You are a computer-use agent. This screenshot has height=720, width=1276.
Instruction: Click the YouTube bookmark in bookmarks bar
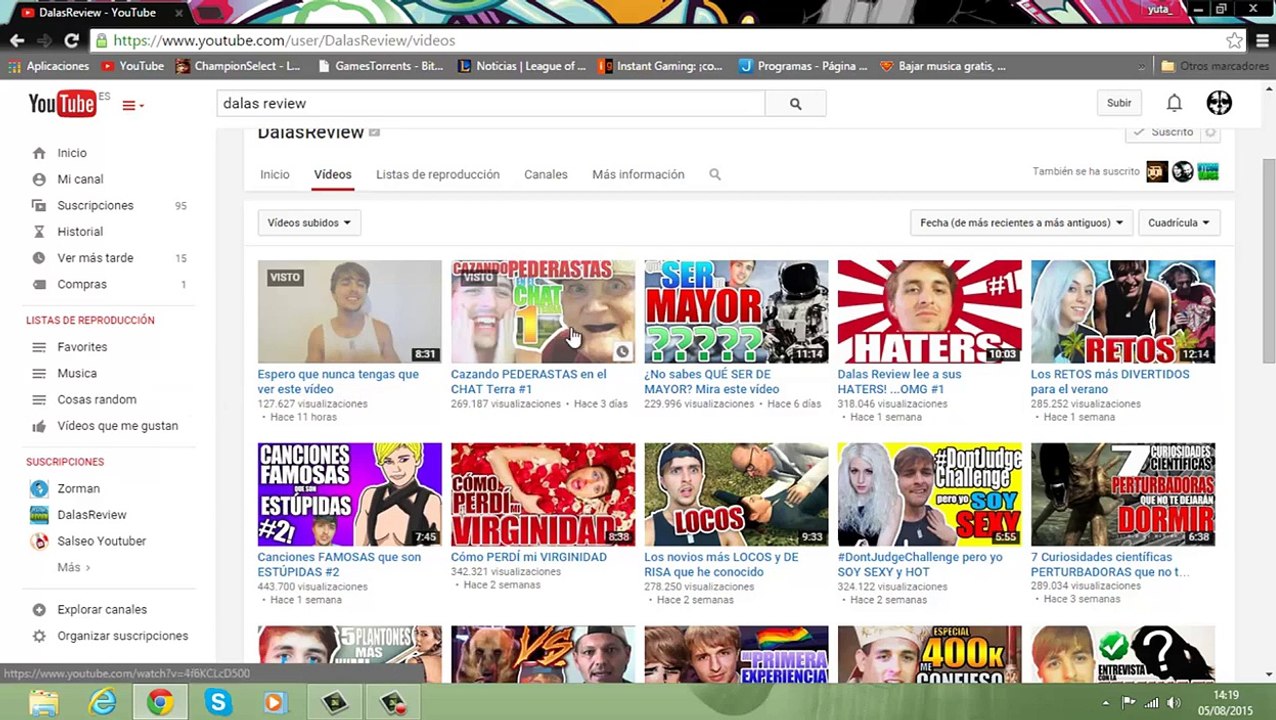pos(132,66)
